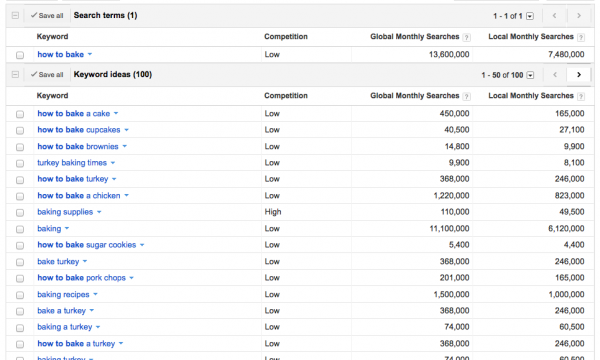The height and width of the screenshot is (360, 600).
Task: Open help for Global Monthly Searches in Search terms
Action: 466,37
